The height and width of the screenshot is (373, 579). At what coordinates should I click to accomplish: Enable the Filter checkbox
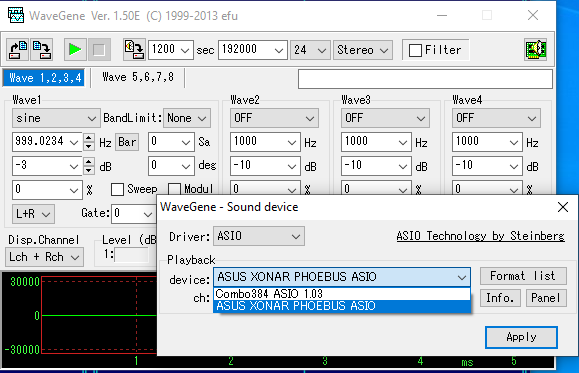(x=415, y=50)
